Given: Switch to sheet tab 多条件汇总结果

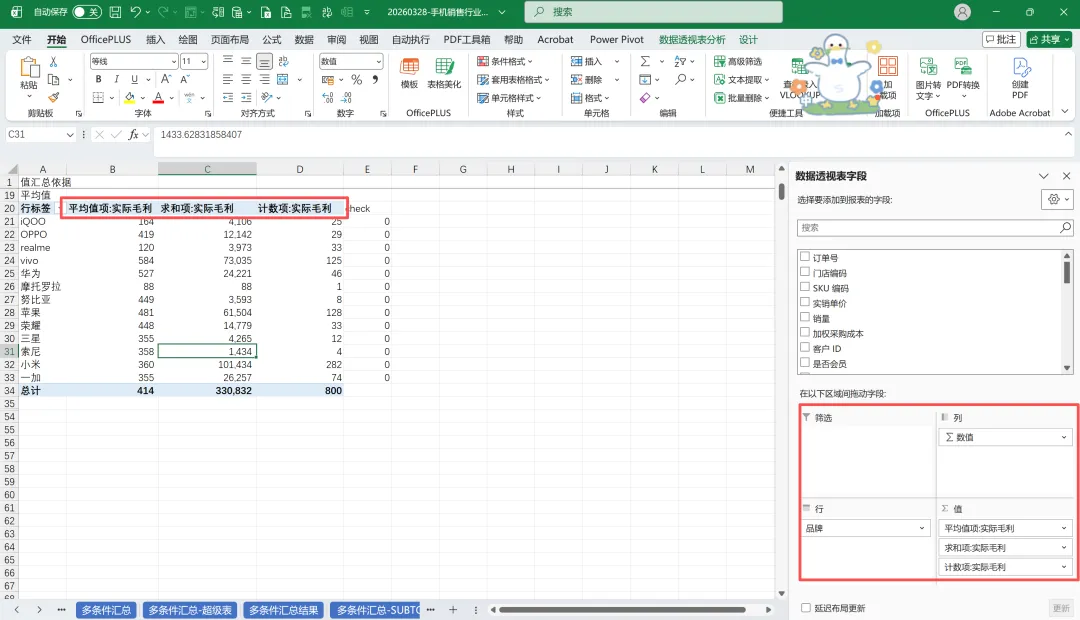Looking at the screenshot, I should (x=283, y=610).
